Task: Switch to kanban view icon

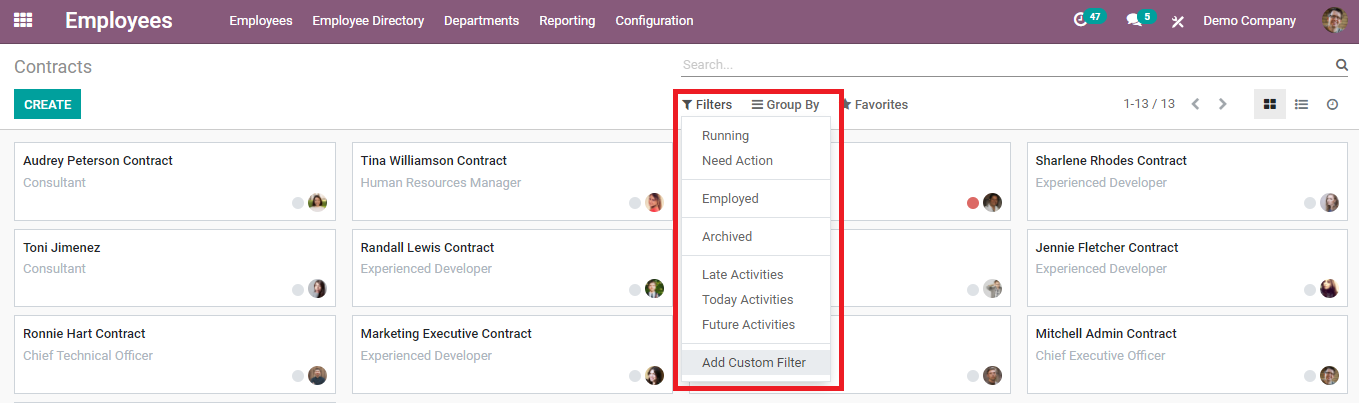Action: (x=1270, y=104)
